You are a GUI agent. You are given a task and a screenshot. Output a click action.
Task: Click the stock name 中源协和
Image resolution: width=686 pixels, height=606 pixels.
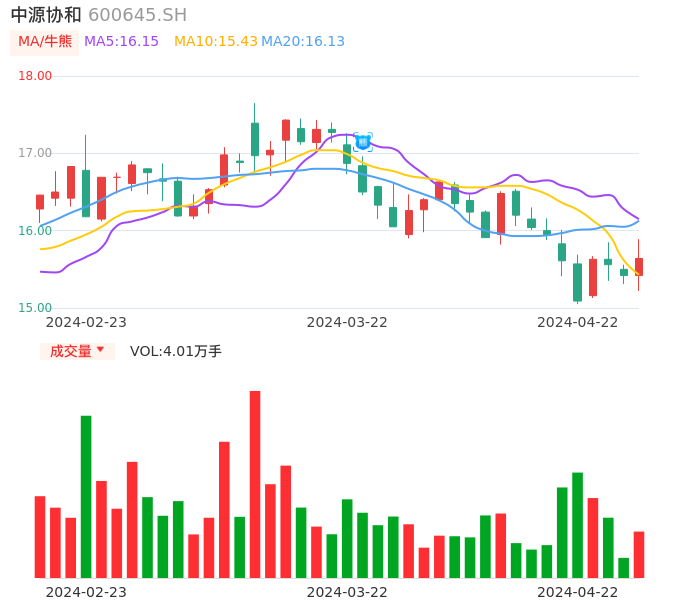point(46,15)
